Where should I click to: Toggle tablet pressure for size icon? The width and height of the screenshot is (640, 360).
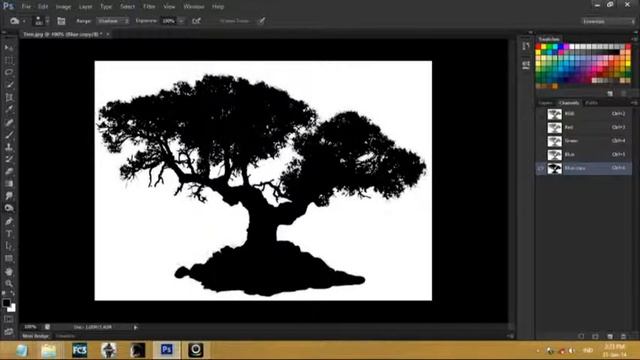[261, 21]
